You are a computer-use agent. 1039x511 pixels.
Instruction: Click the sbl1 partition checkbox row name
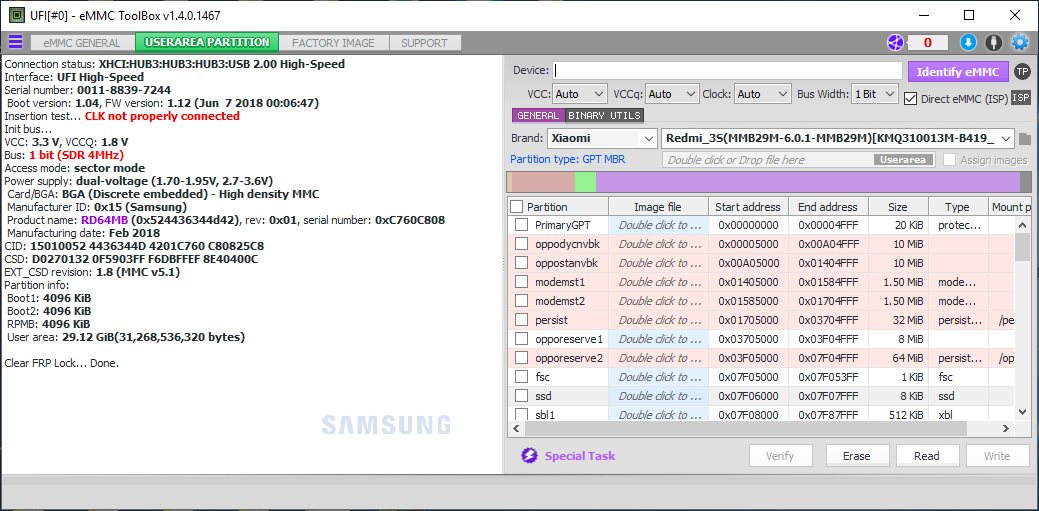pos(545,416)
